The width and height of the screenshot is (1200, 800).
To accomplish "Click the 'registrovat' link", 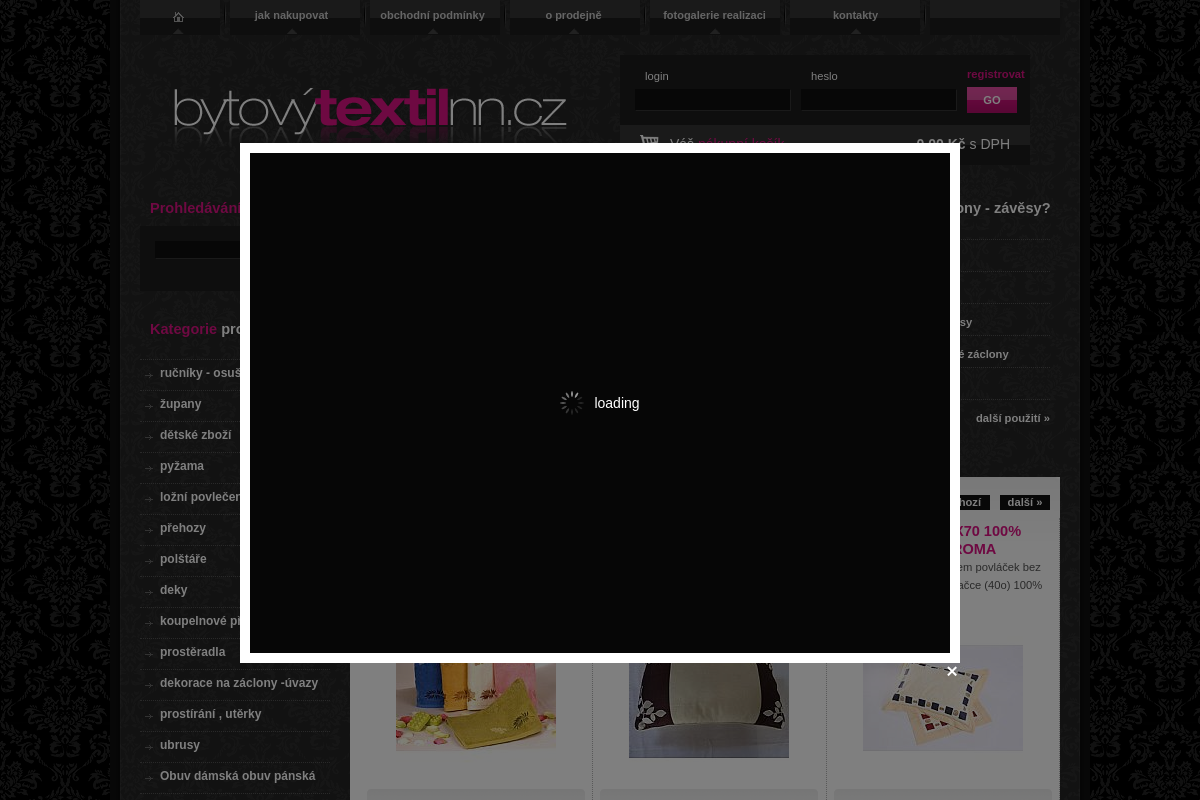I will pyautogui.click(x=995, y=74).
